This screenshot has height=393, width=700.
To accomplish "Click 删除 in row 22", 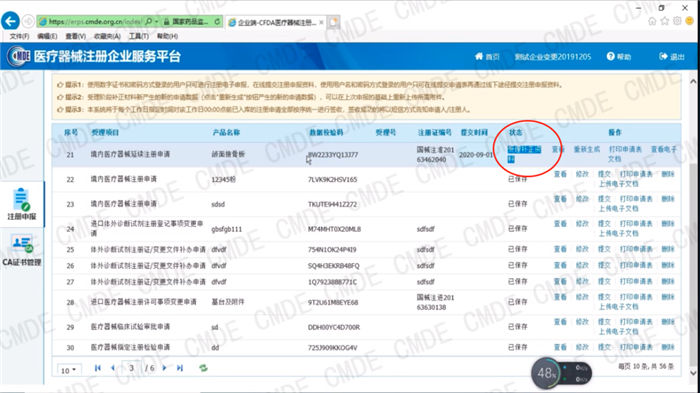I will tap(668, 174).
